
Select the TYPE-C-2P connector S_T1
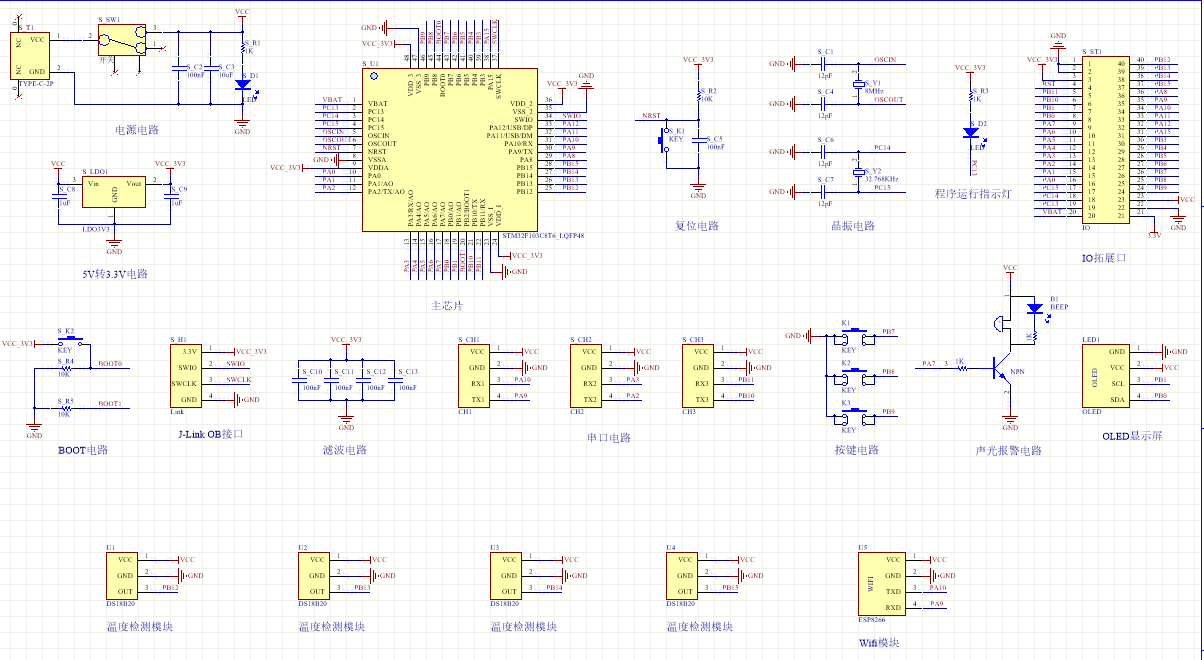coord(30,57)
